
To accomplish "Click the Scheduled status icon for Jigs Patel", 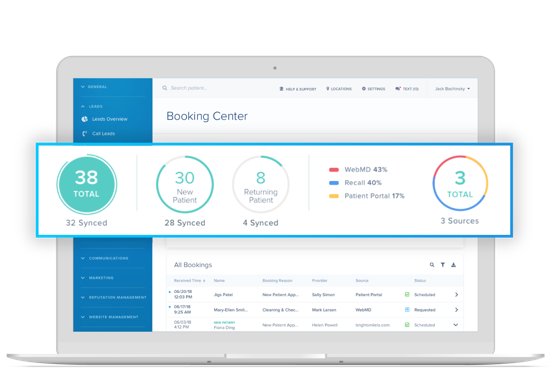I will tap(407, 294).
